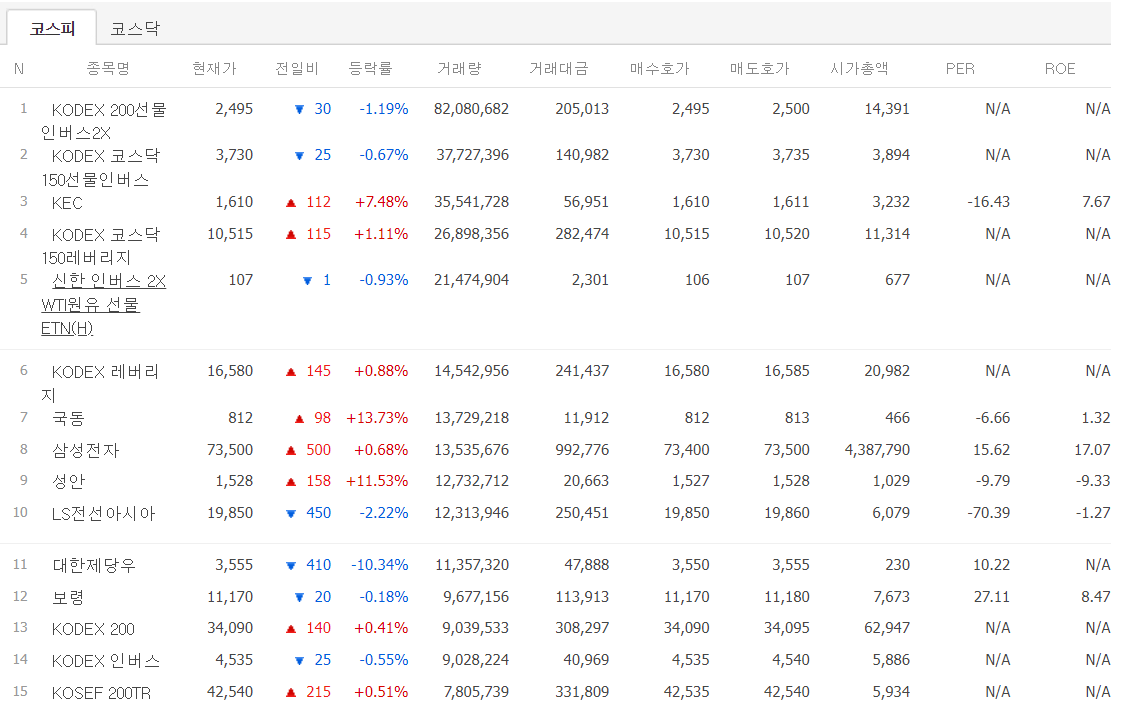Open LS전선아시아 stock entry
The height and width of the screenshot is (716, 1121).
[x=103, y=514]
